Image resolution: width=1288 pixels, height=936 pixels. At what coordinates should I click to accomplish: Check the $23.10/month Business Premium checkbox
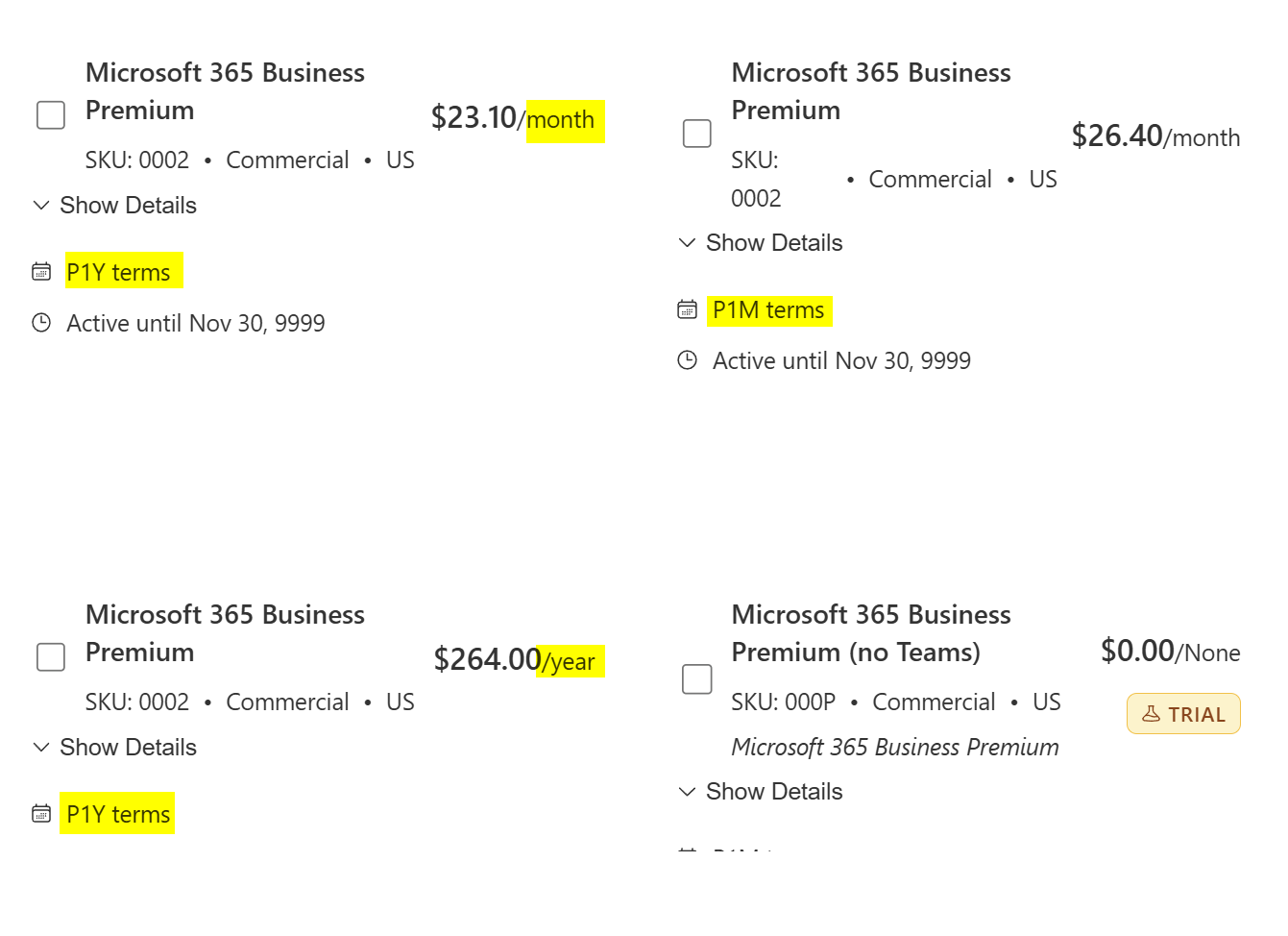coord(51,115)
